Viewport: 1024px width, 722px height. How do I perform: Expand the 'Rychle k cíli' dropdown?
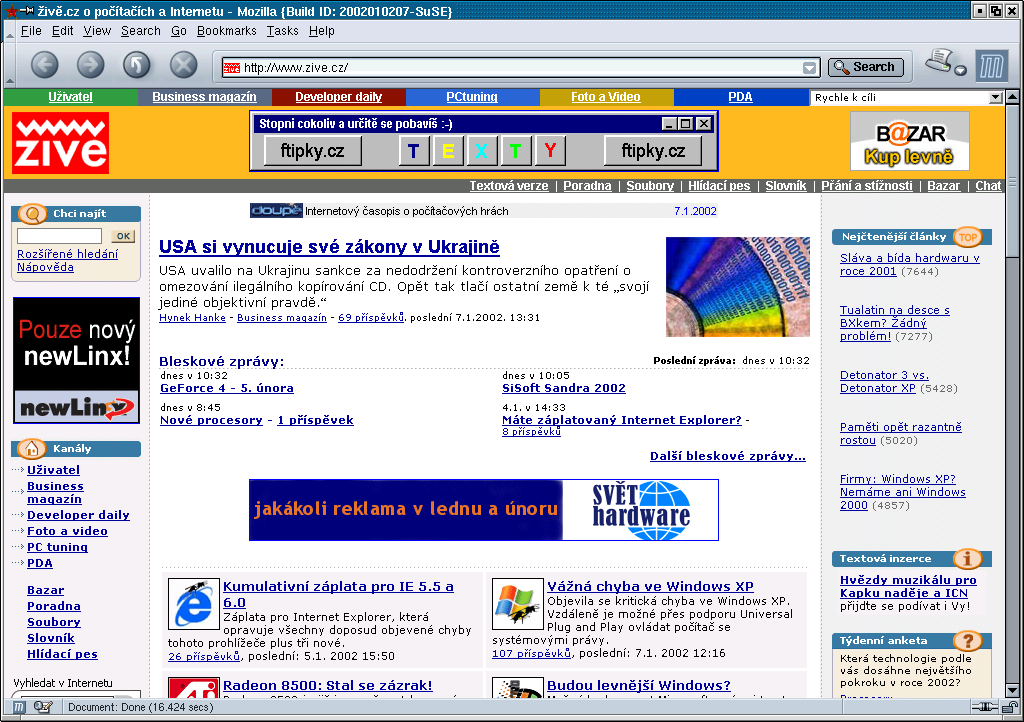[x=995, y=98]
